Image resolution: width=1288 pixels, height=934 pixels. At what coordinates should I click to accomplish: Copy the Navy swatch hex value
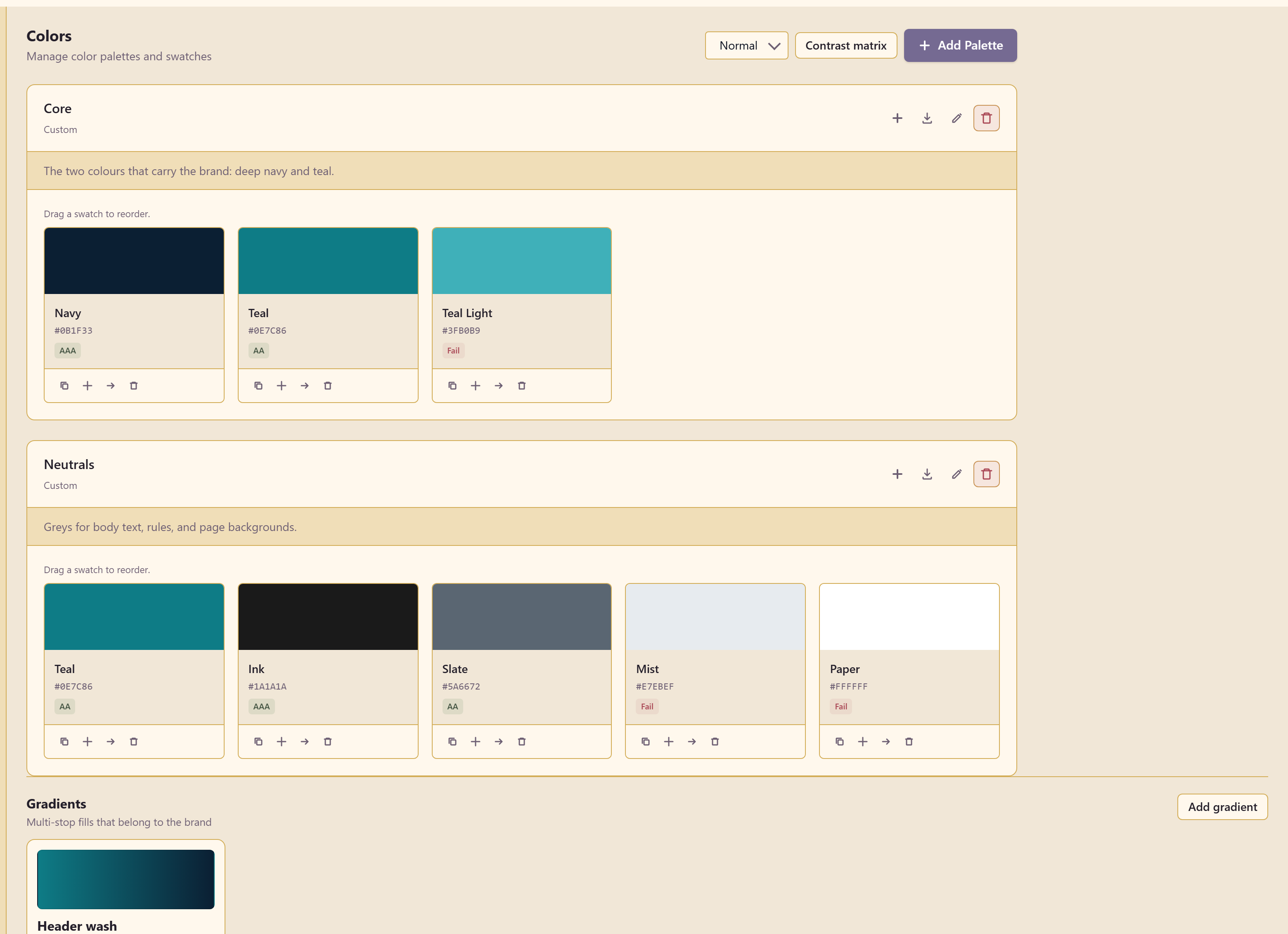[64, 386]
